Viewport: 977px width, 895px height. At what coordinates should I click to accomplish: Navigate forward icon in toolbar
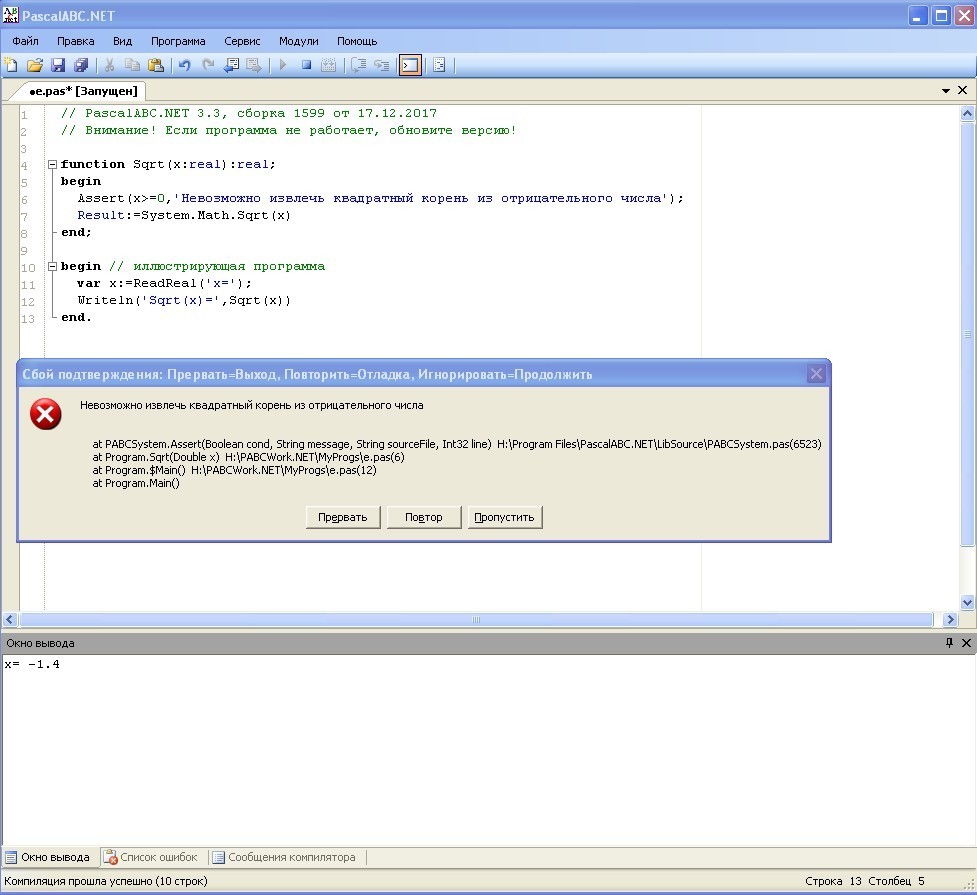pos(254,65)
